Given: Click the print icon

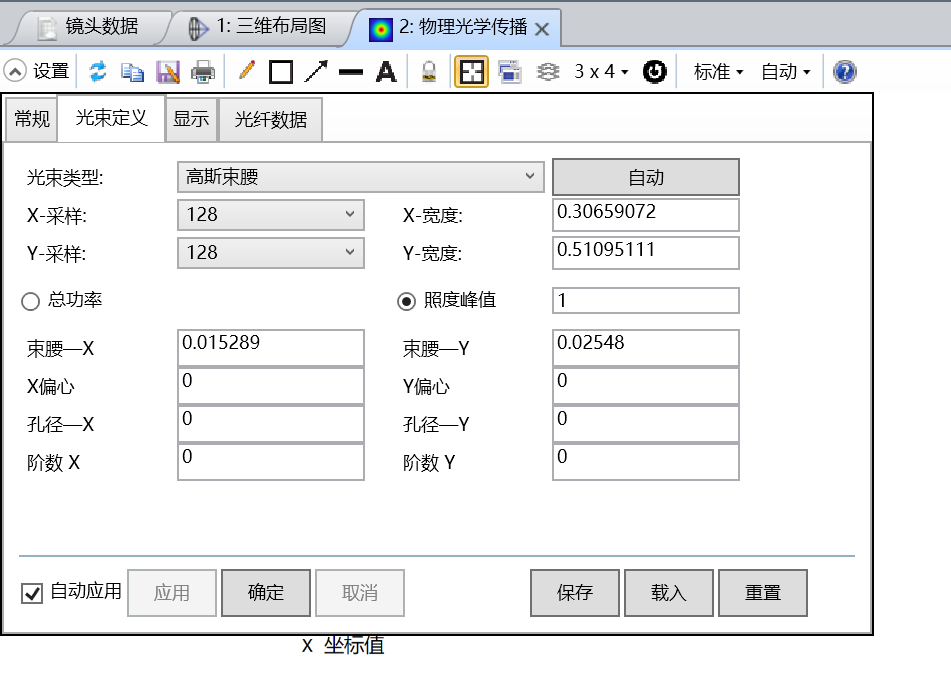Looking at the screenshot, I should pyautogui.click(x=203, y=72).
